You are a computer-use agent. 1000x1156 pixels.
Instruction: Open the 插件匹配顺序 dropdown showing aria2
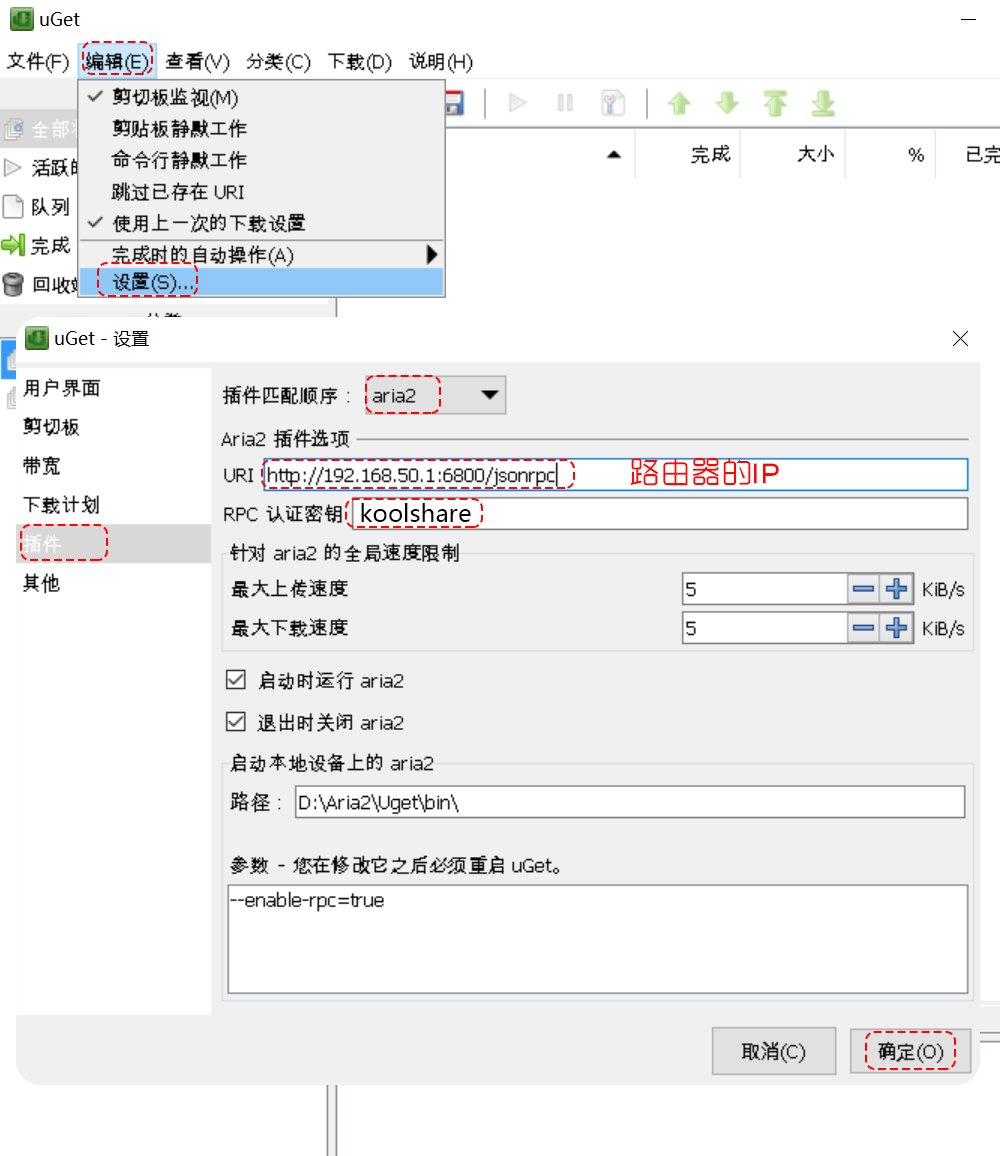pyautogui.click(x=435, y=395)
